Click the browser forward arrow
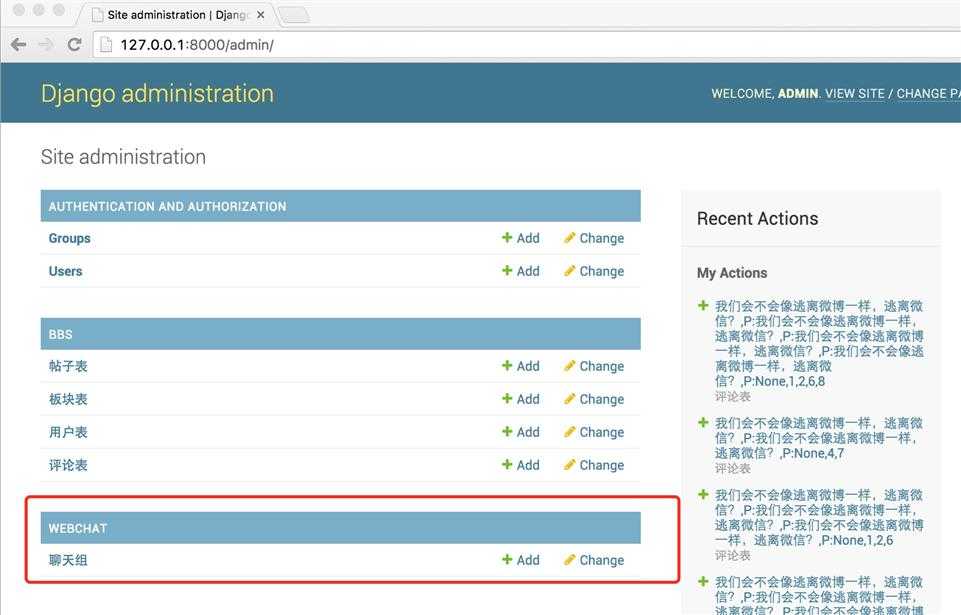The height and width of the screenshot is (615, 961). (x=46, y=45)
